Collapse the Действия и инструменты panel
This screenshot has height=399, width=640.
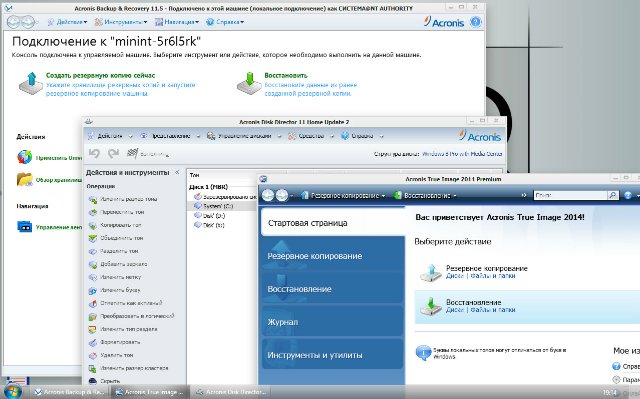177,173
